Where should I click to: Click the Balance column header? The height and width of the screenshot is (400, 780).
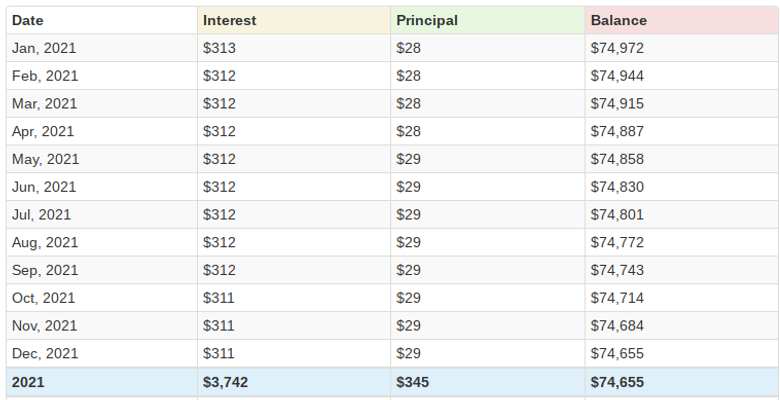pyautogui.click(x=618, y=20)
